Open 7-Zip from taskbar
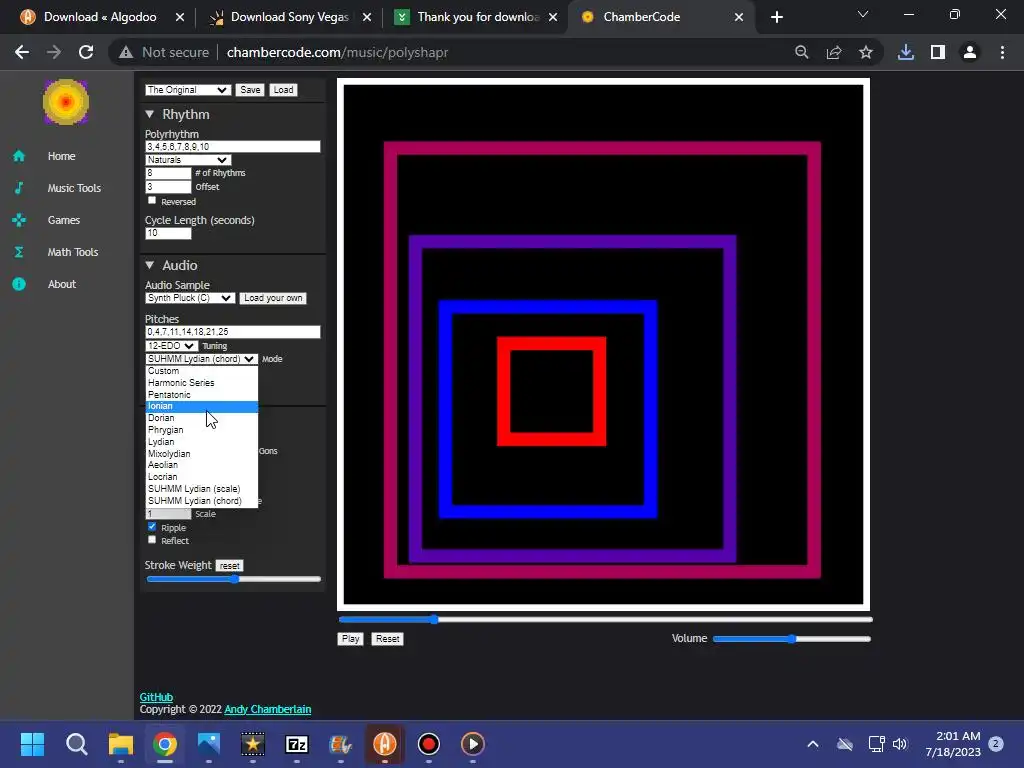 (297, 744)
